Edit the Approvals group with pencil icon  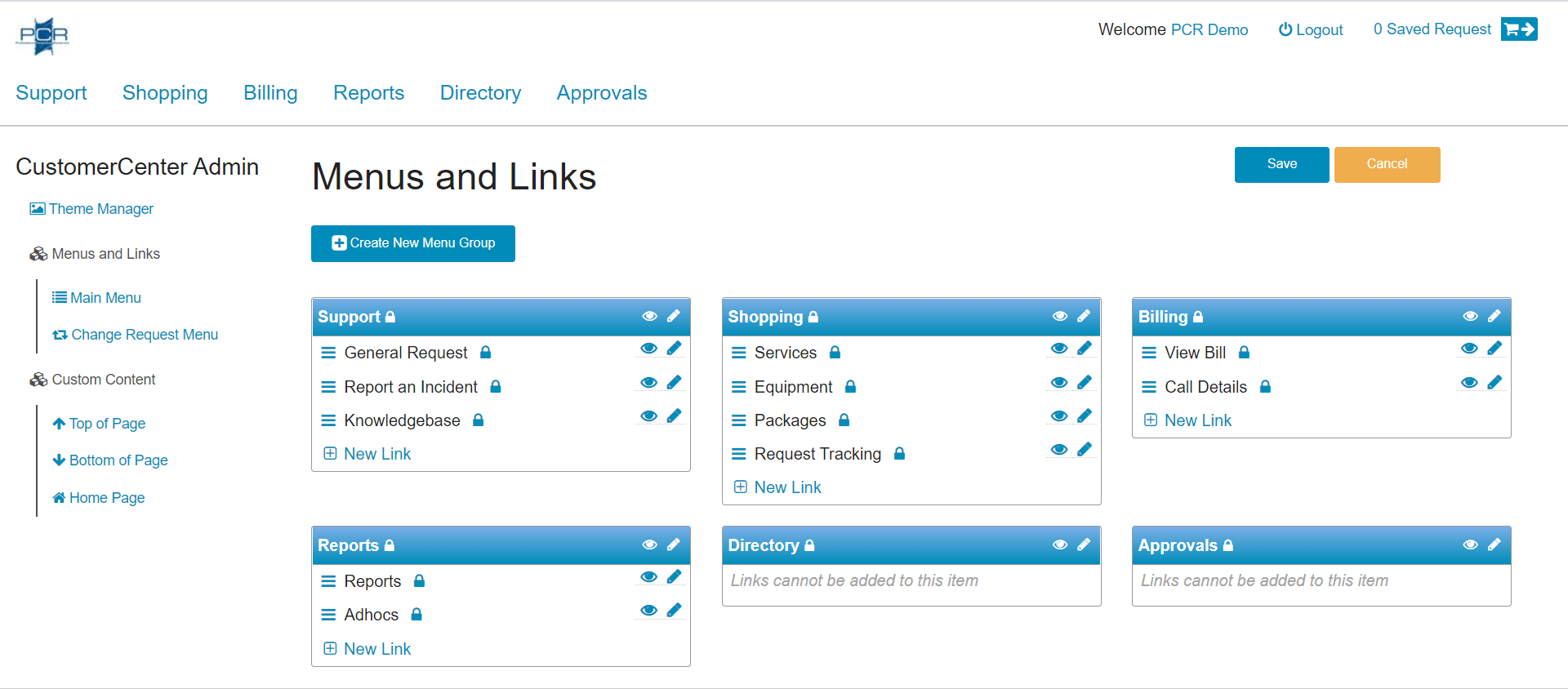1494,545
